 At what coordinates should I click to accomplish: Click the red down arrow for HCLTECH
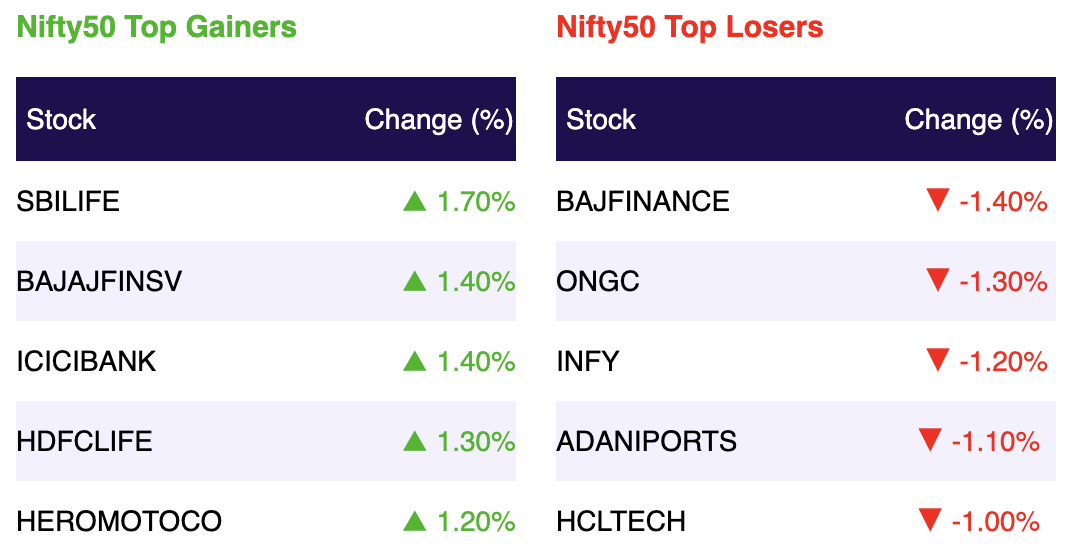coord(930,520)
